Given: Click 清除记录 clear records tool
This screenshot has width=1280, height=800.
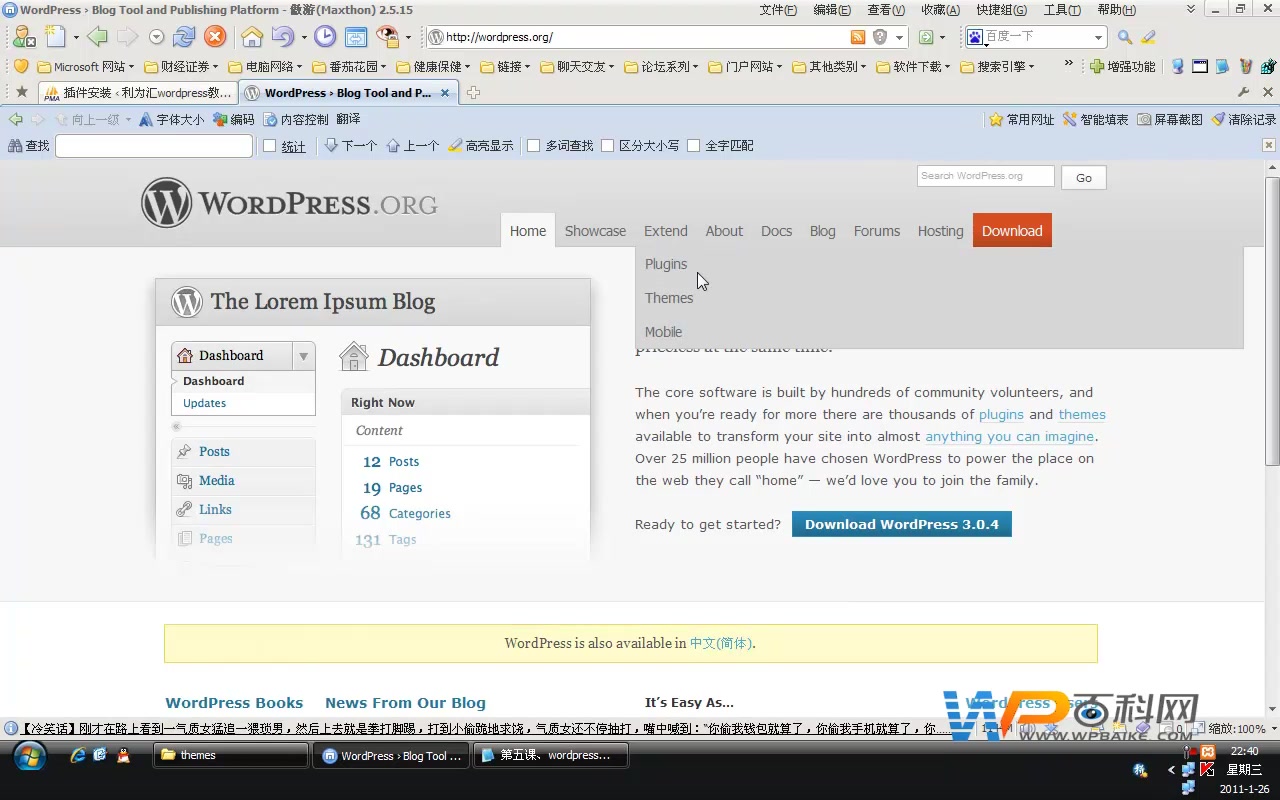Looking at the screenshot, I should point(1244,119).
